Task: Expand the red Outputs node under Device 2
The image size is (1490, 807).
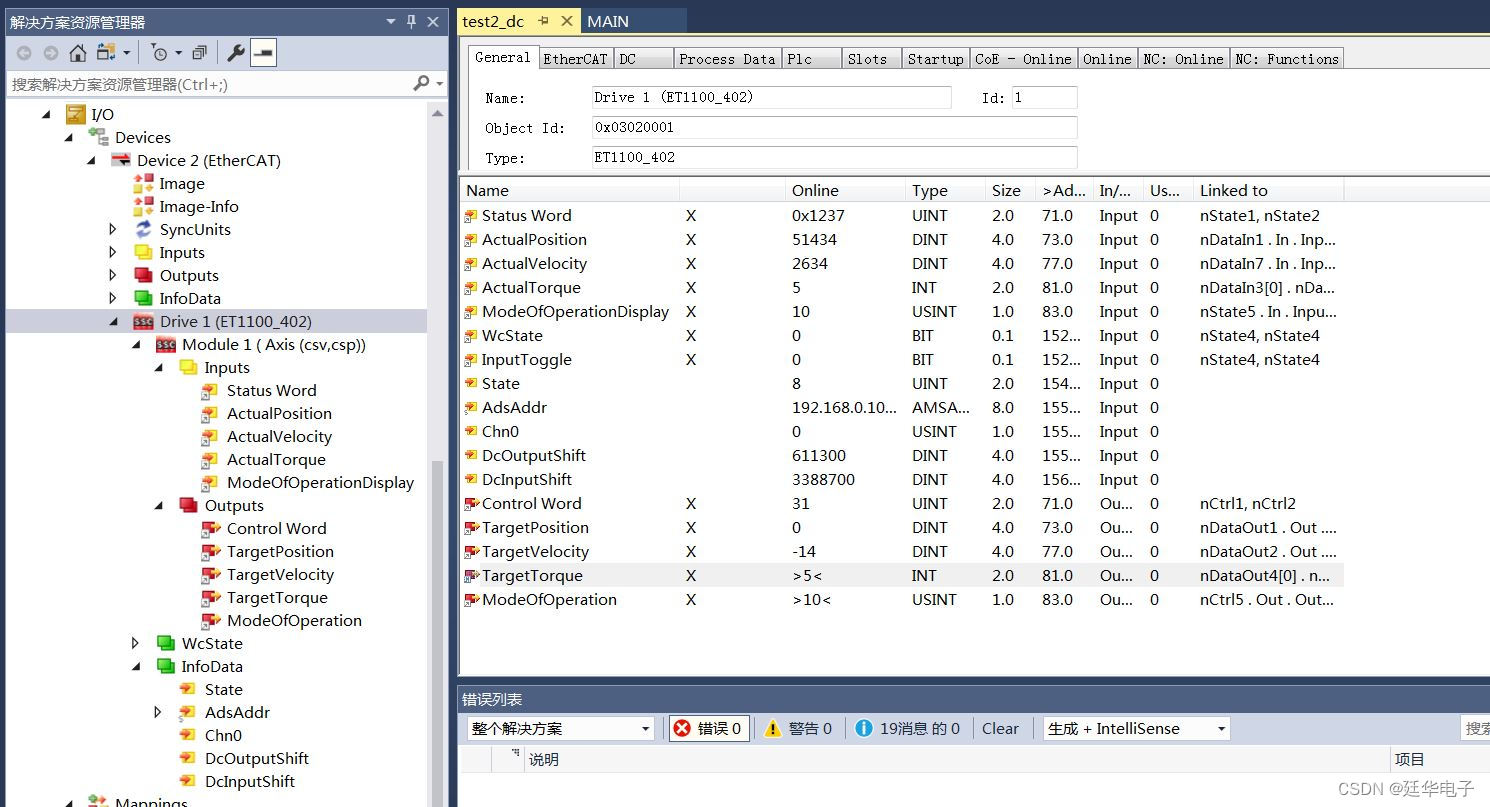Action: 113,276
